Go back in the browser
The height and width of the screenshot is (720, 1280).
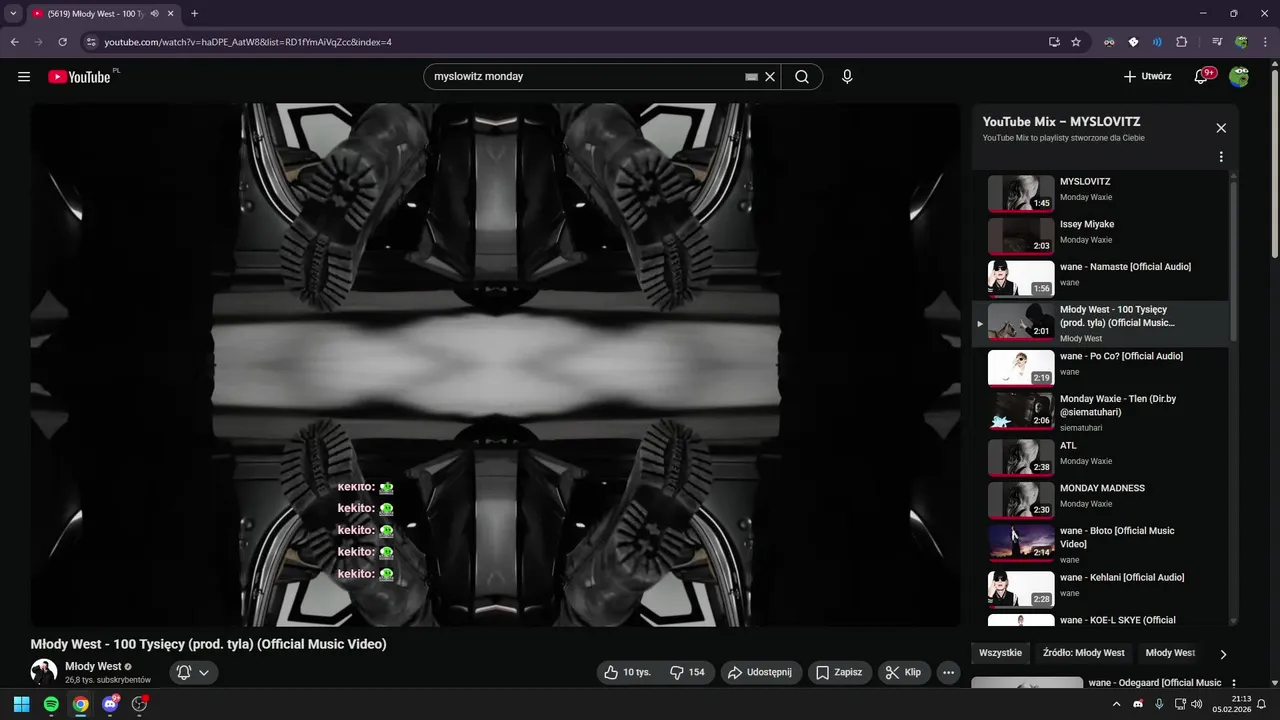coord(15,42)
